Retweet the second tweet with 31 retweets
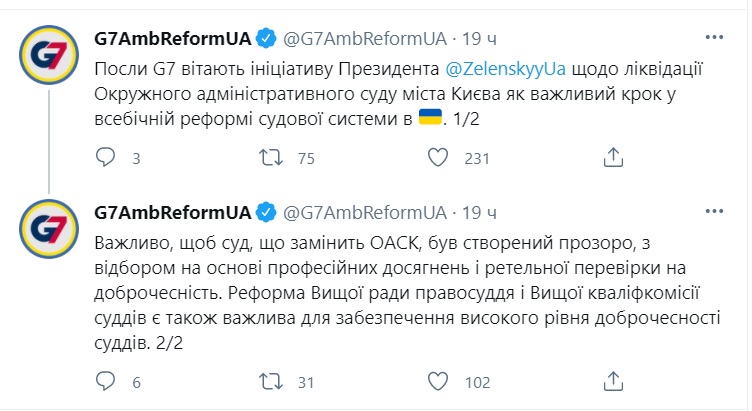This screenshot has height=411, width=752. pyautogui.click(x=269, y=381)
